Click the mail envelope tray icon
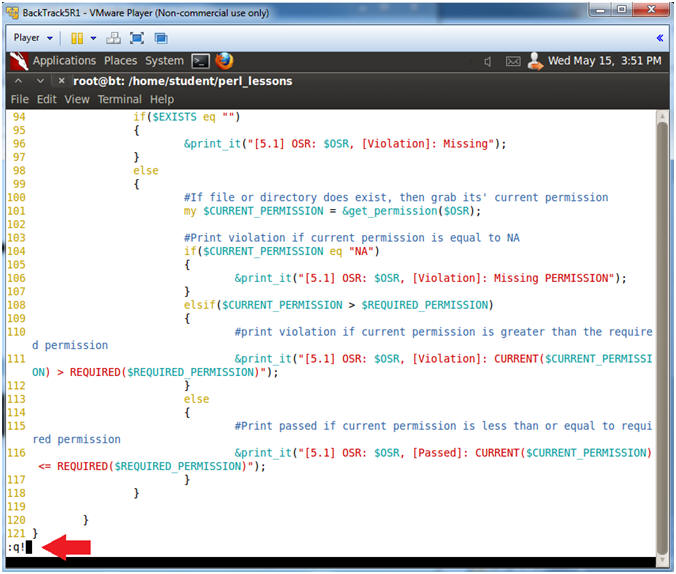Image resolution: width=676 pixels, height=574 pixels. 513,62
